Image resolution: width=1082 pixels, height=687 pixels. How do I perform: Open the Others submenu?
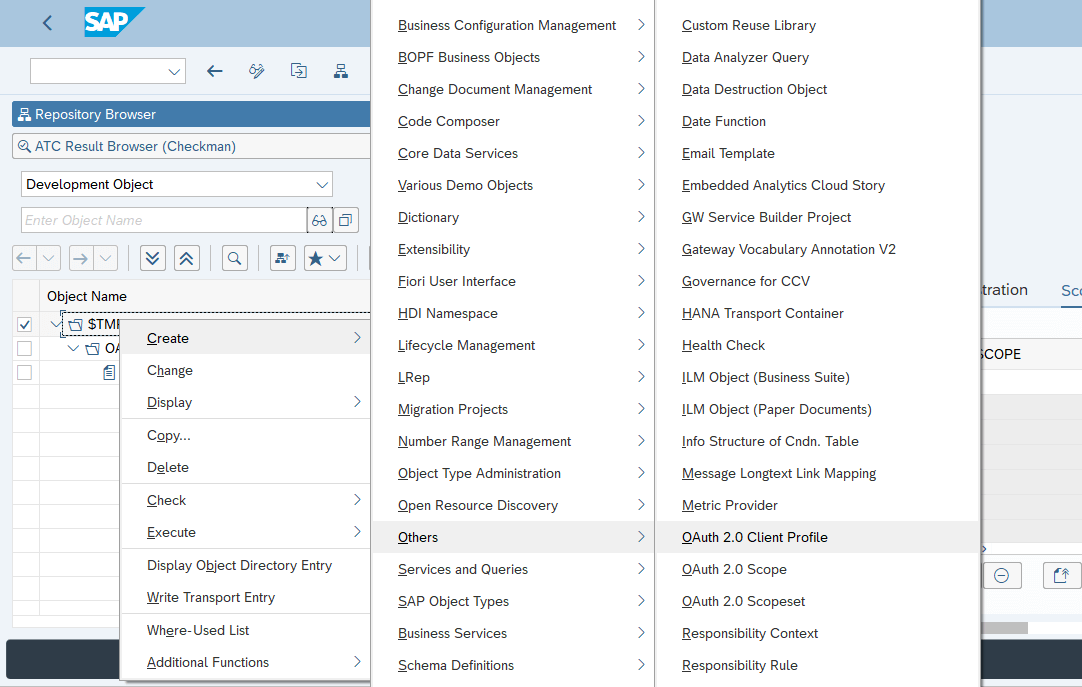coord(513,537)
